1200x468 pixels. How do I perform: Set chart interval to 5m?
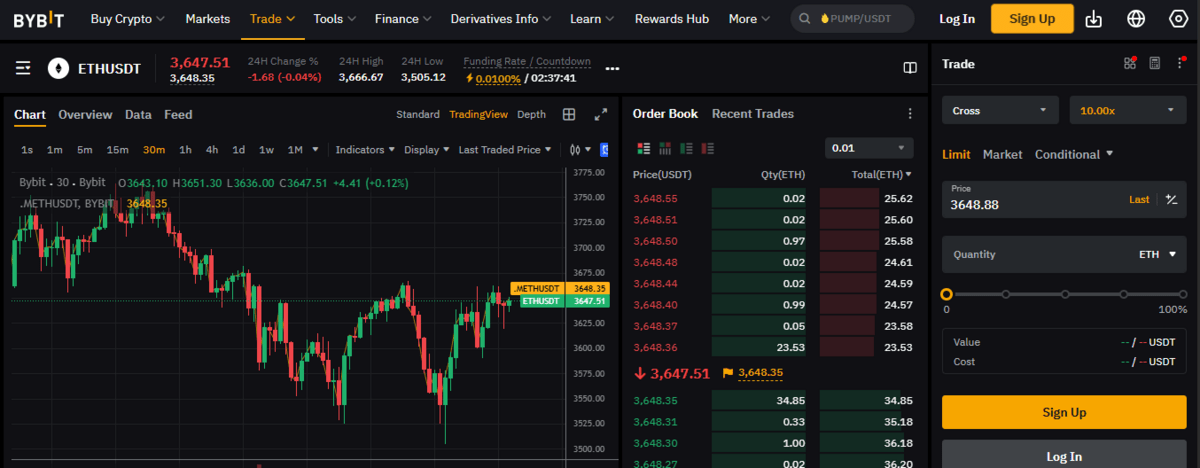(85, 150)
